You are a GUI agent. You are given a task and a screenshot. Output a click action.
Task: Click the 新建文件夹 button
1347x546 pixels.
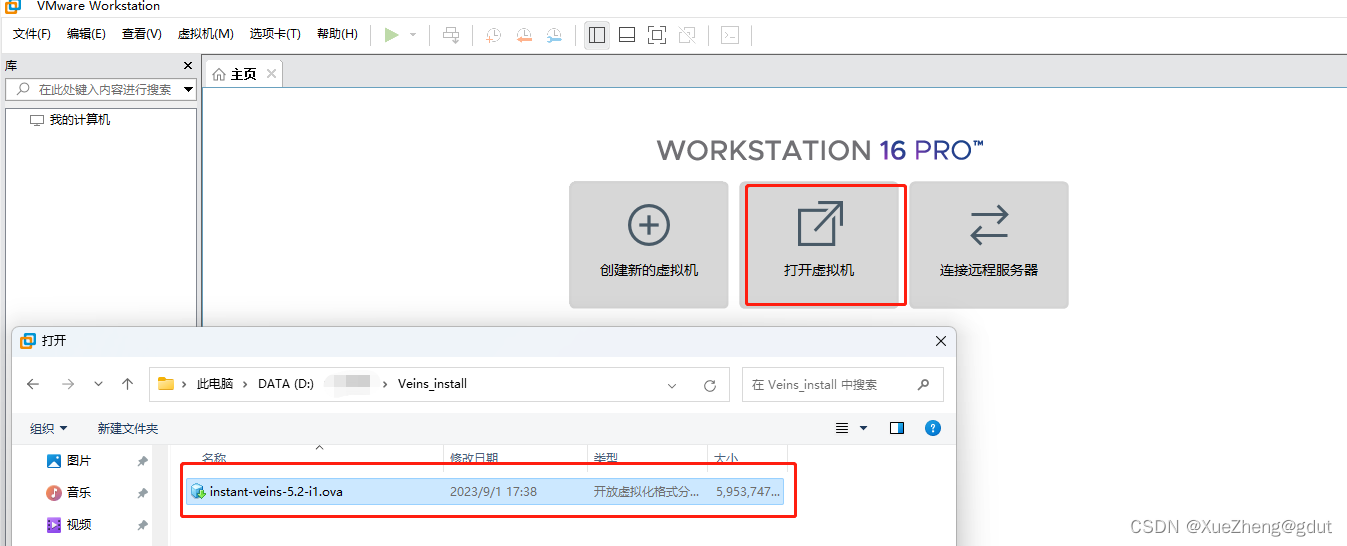pyautogui.click(x=128, y=428)
